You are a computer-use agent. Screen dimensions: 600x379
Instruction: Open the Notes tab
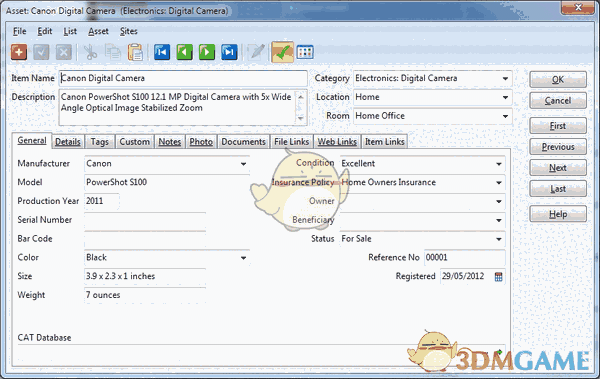click(x=170, y=142)
